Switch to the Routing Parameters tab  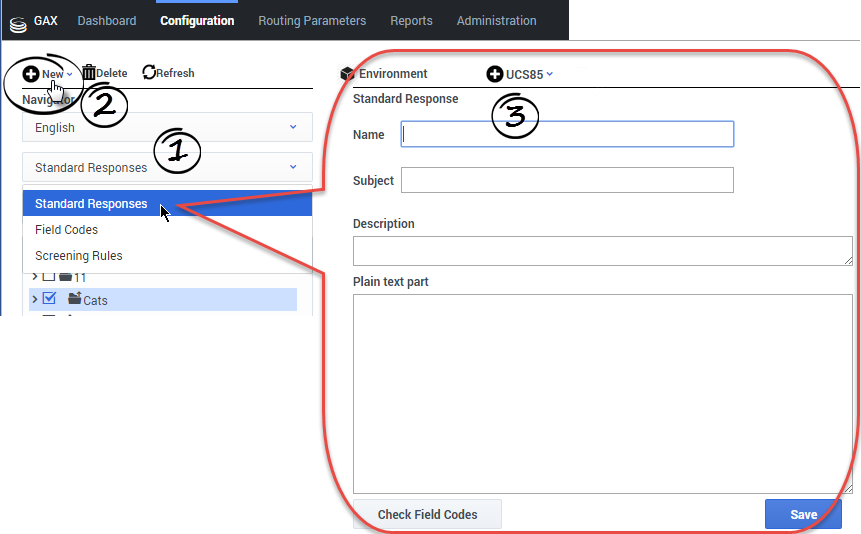click(312, 20)
